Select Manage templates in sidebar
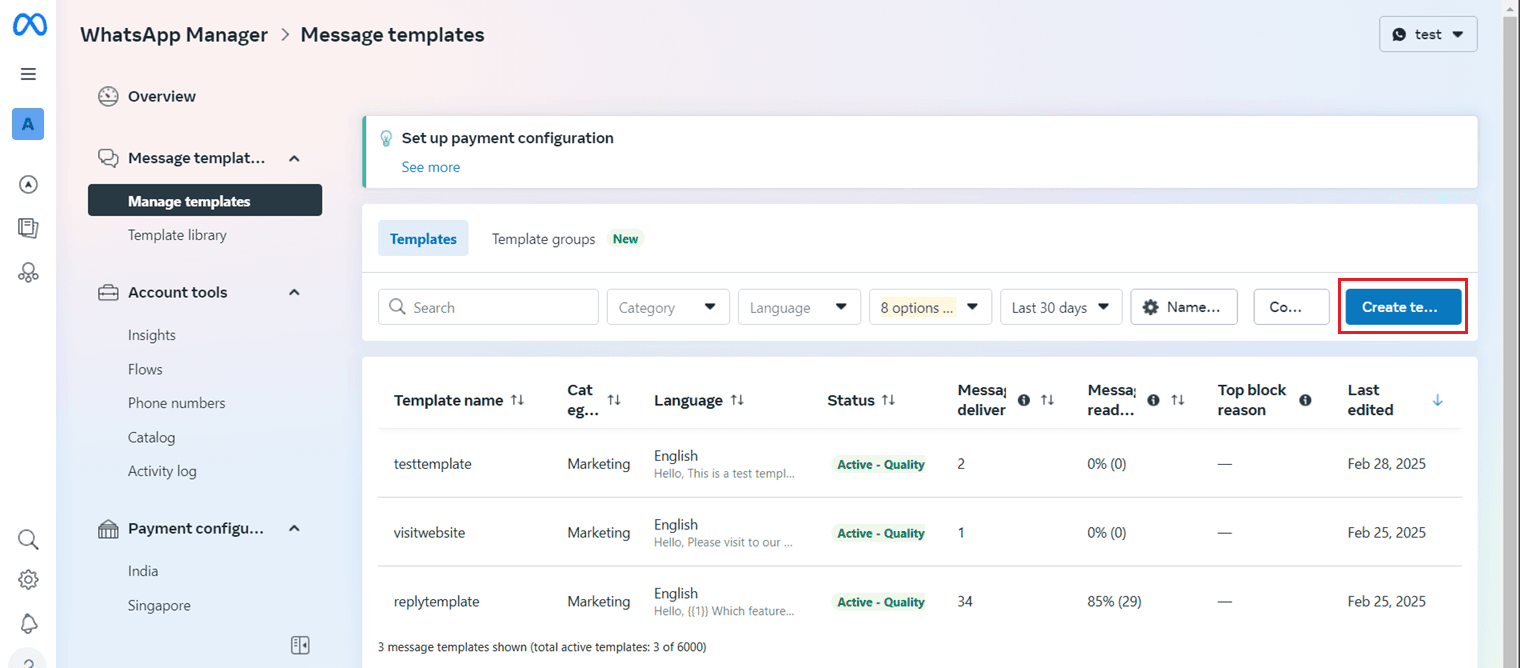Viewport: 1520px width, 668px height. pyautogui.click(x=205, y=200)
